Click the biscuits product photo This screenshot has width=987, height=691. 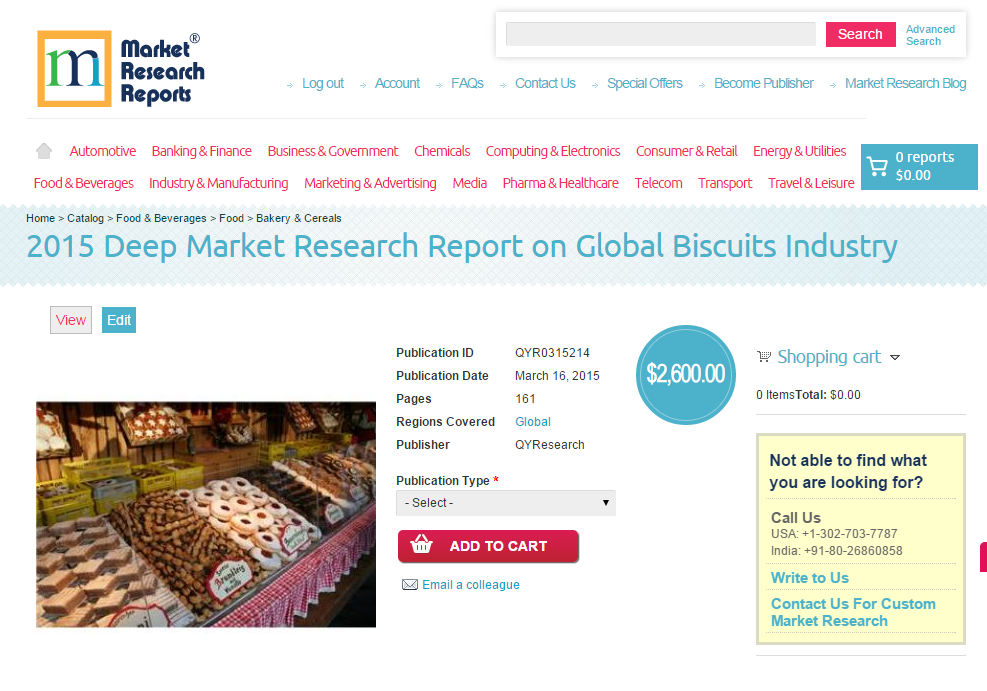[x=205, y=514]
